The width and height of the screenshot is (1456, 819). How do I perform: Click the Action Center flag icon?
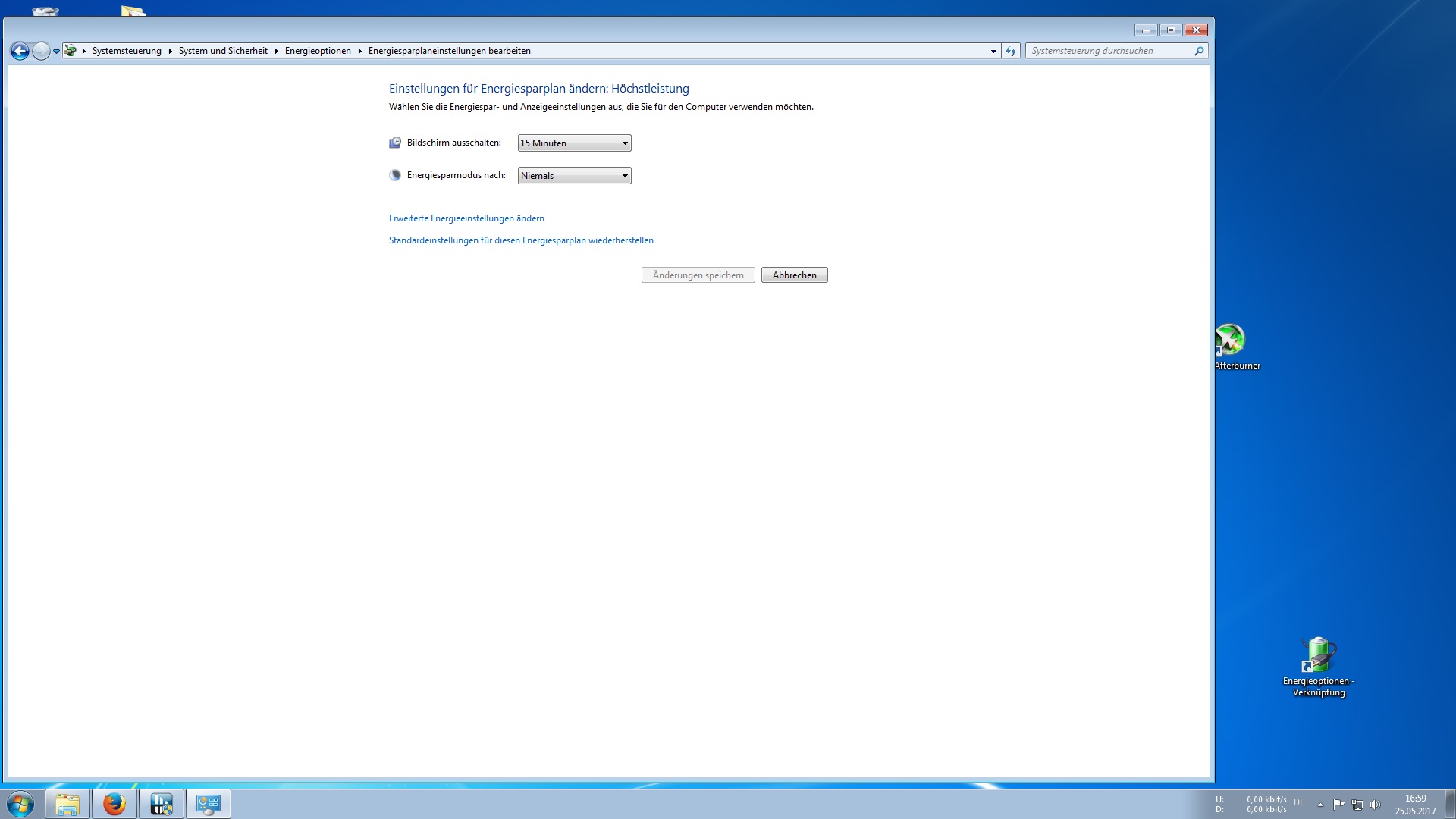coord(1338,805)
